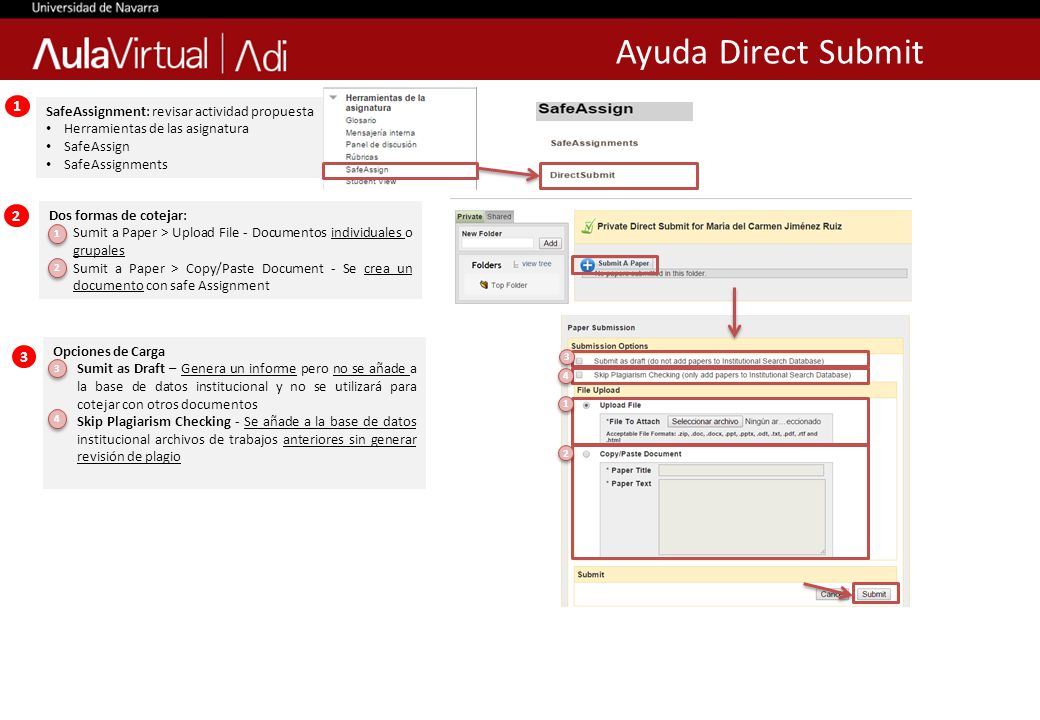
Task: Click the File Upload section header
Action: click(x=598, y=390)
